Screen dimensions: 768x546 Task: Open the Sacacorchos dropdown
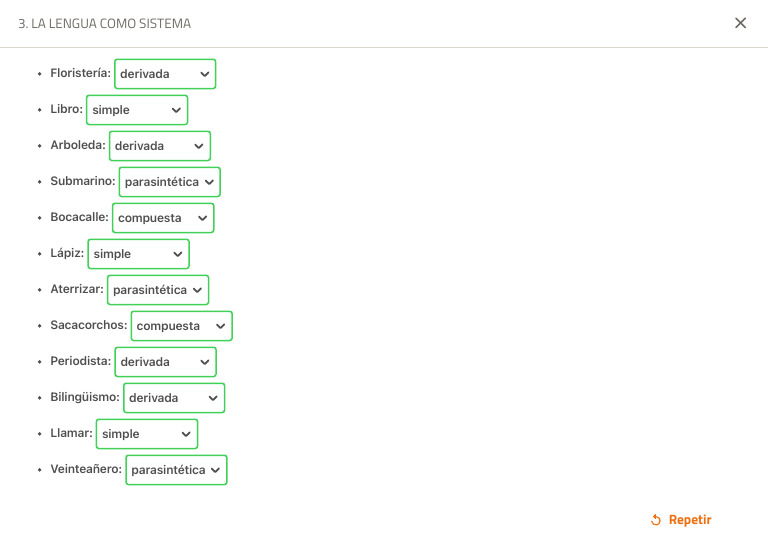coord(182,326)
